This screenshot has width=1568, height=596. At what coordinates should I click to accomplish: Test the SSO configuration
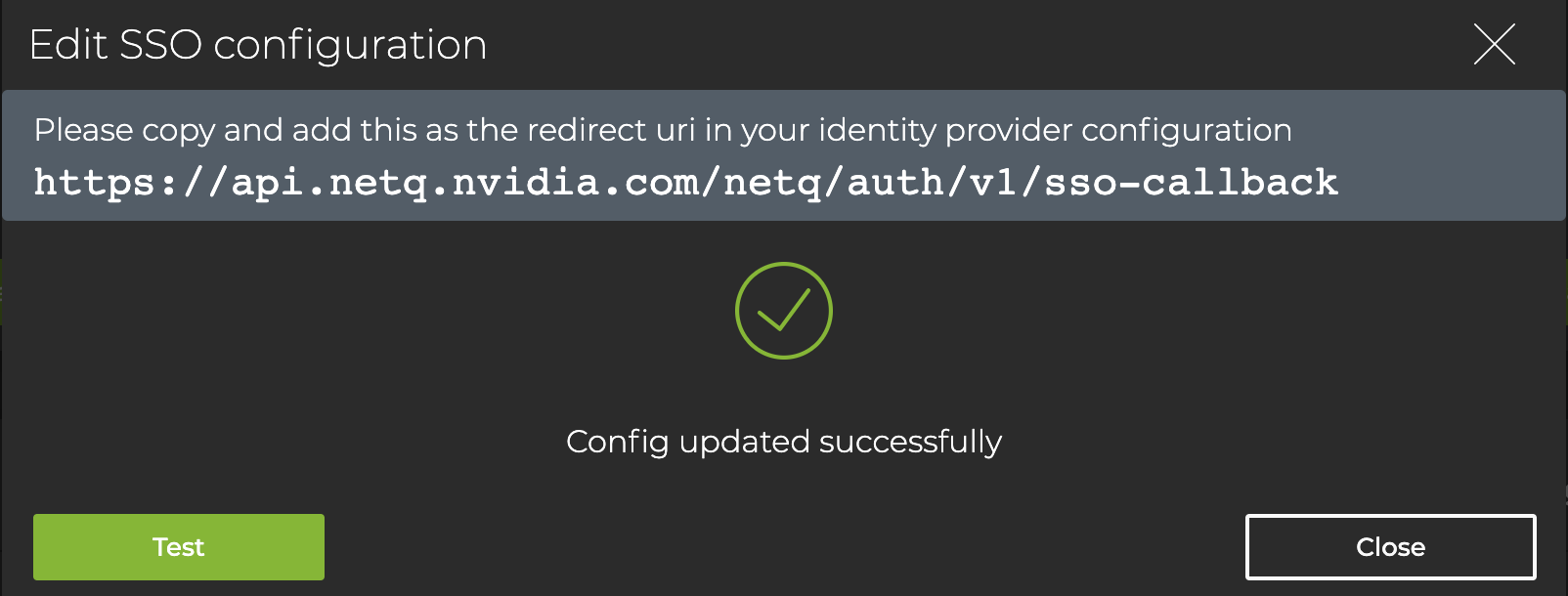[179, 547]
